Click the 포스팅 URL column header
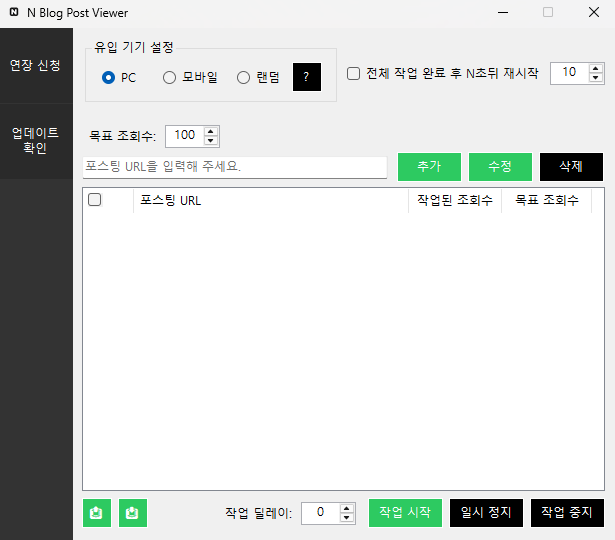 pos(271,200)
